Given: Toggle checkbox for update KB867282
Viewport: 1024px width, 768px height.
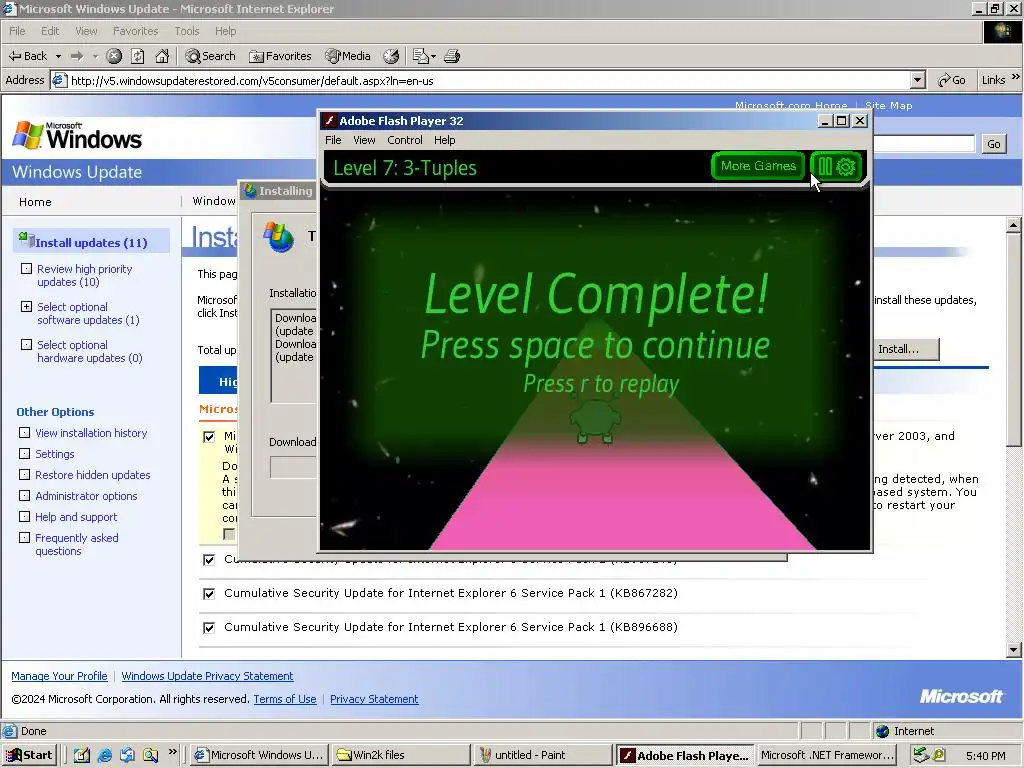Looking at the screenshot, I should pyautogui.click(x=209, y=594).
